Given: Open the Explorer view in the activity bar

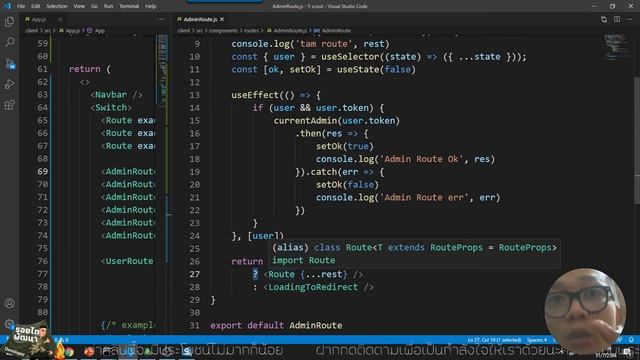Looking at the screenshot, I should coord(9,22).
